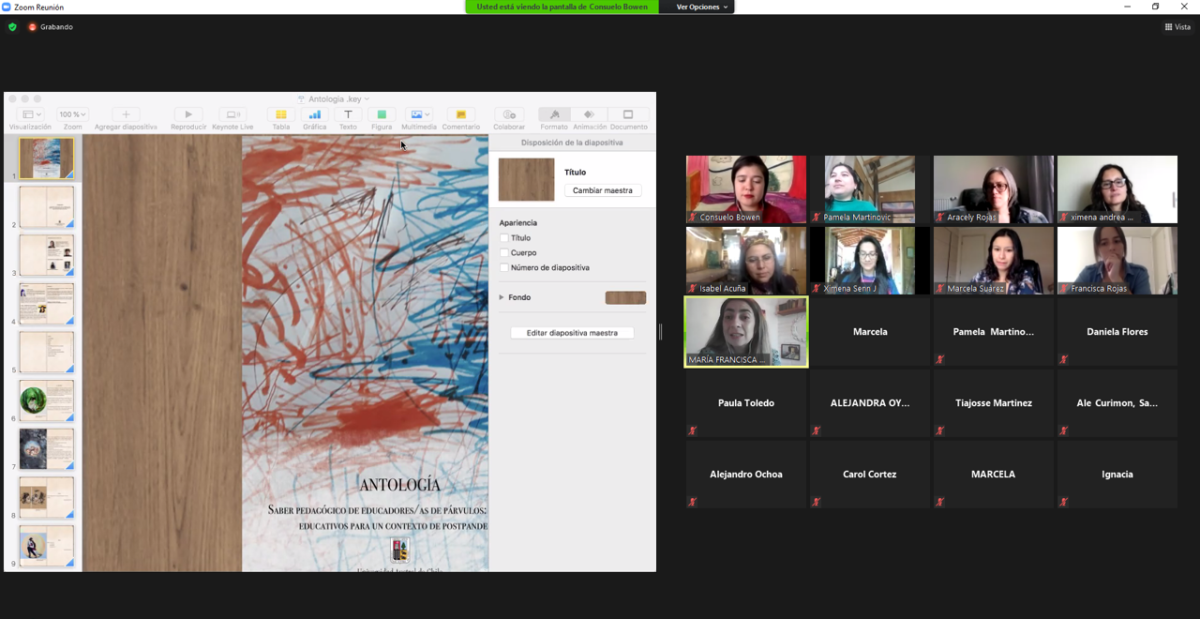Viewport: 1200px width, 619px height.
Task: Click the master slide wood thumbnail
Action: [x=526, y=179]
